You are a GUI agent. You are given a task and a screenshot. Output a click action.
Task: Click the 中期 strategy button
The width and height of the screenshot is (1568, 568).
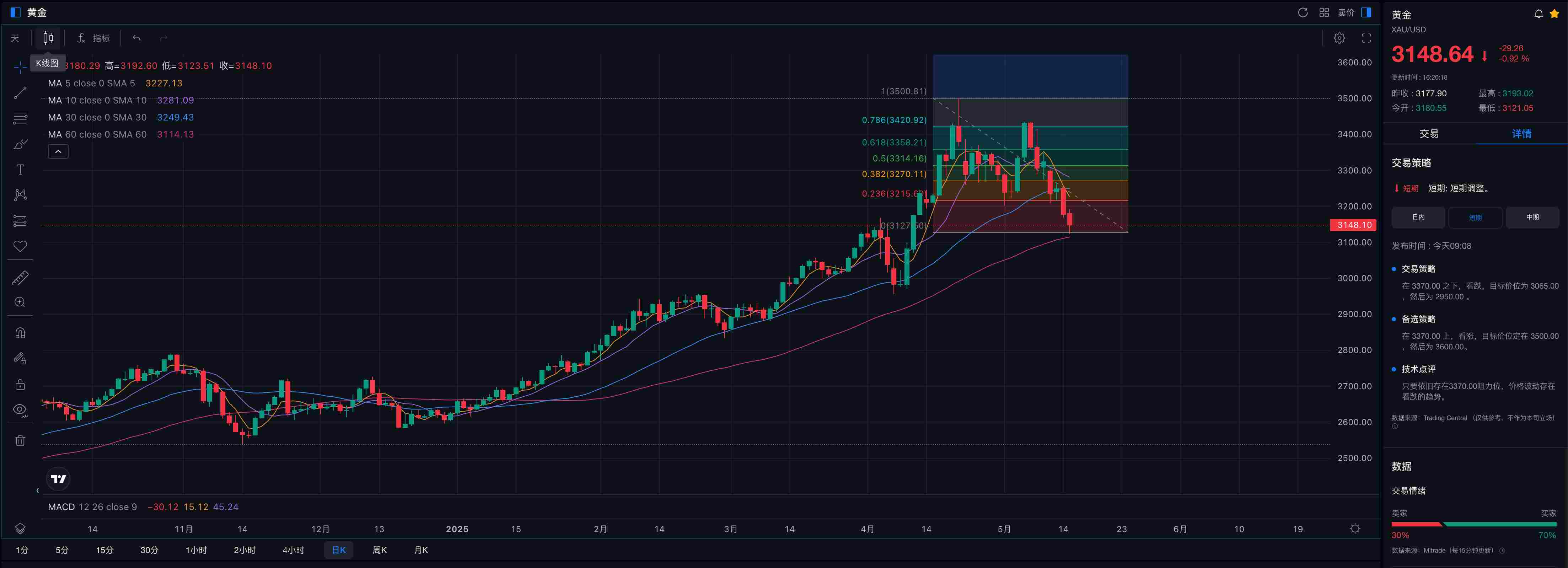1533,217
